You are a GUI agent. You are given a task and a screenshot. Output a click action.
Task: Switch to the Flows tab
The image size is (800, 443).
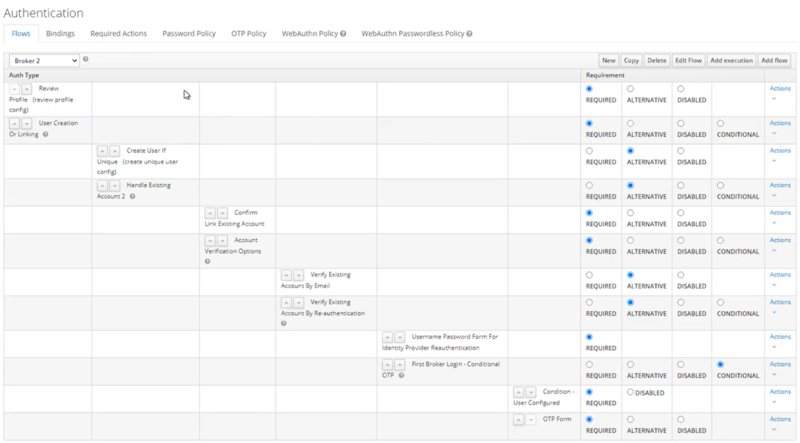(x=21, y=34)
